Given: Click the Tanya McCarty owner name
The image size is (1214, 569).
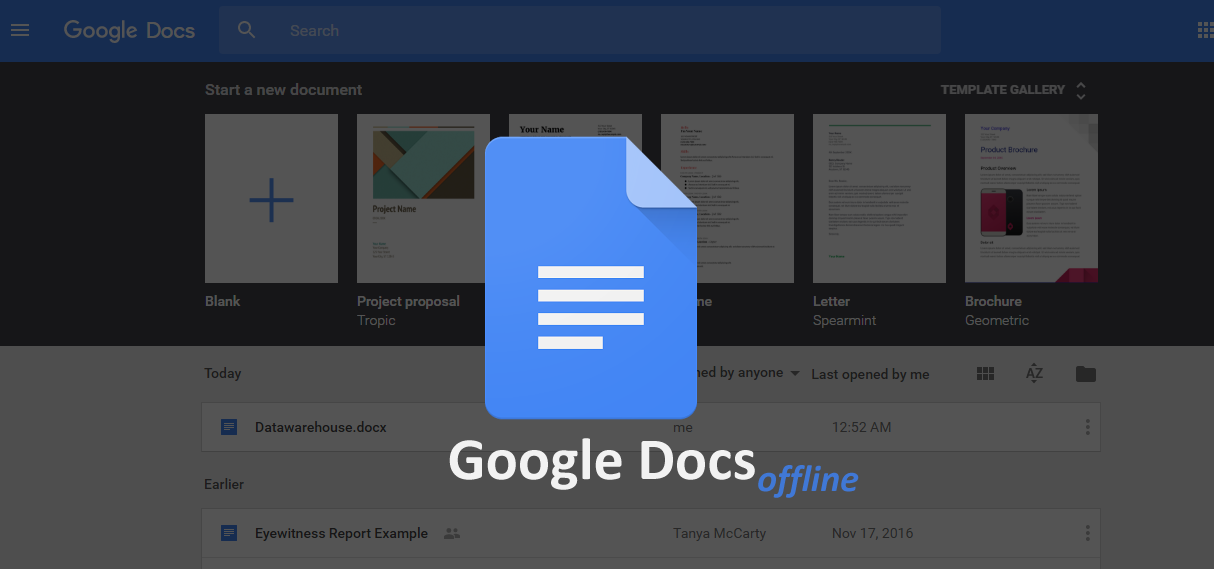Looking at the screenshot, I should (719, 533).
